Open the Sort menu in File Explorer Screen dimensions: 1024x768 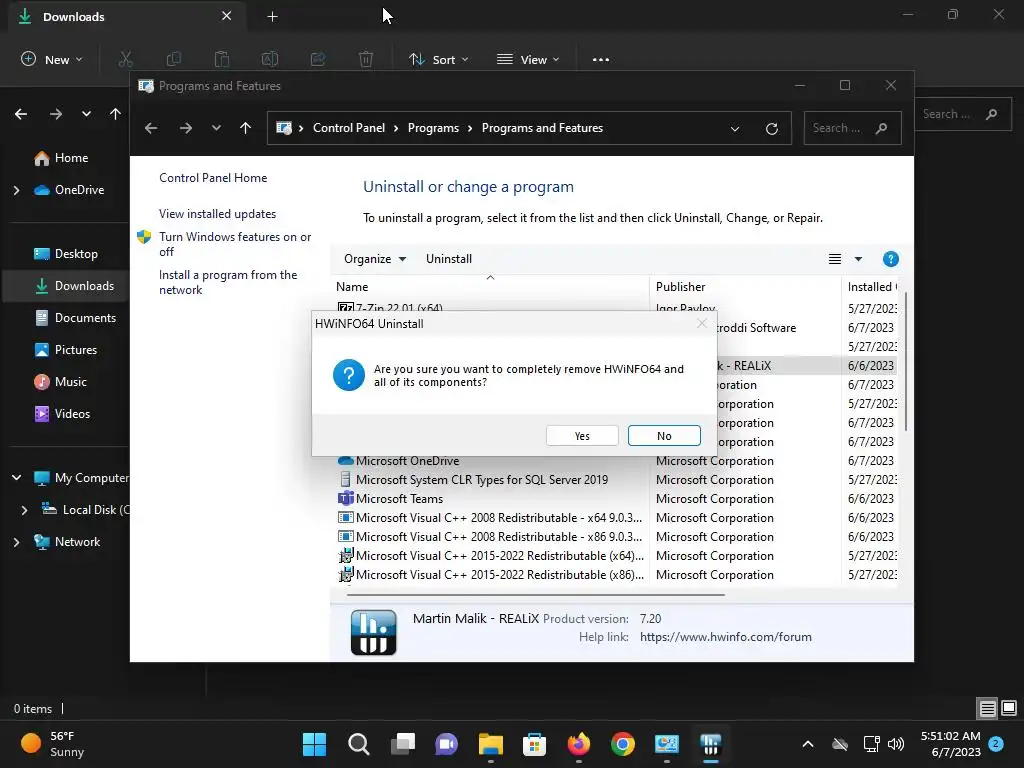tap(438, 59)
